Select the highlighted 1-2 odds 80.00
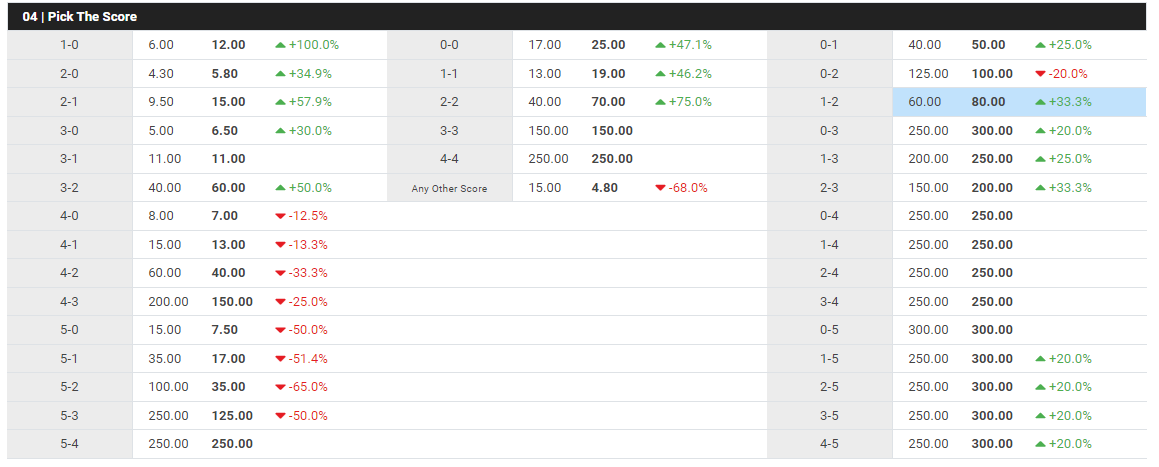 point(988,102)
